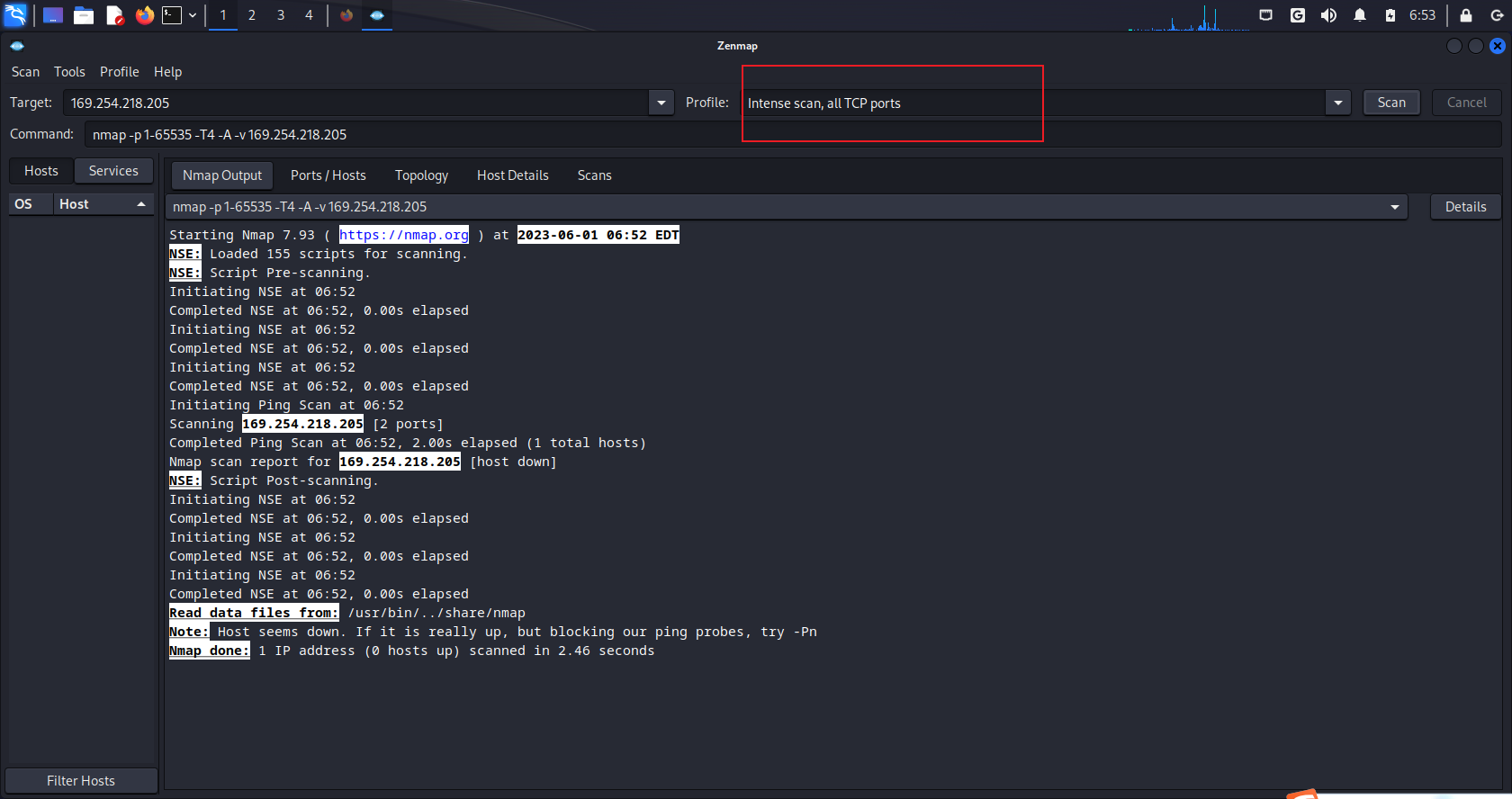Check the power manager battery icon
The image size is (1512, 799).
pyautogui.click(x=1390, y=15)
